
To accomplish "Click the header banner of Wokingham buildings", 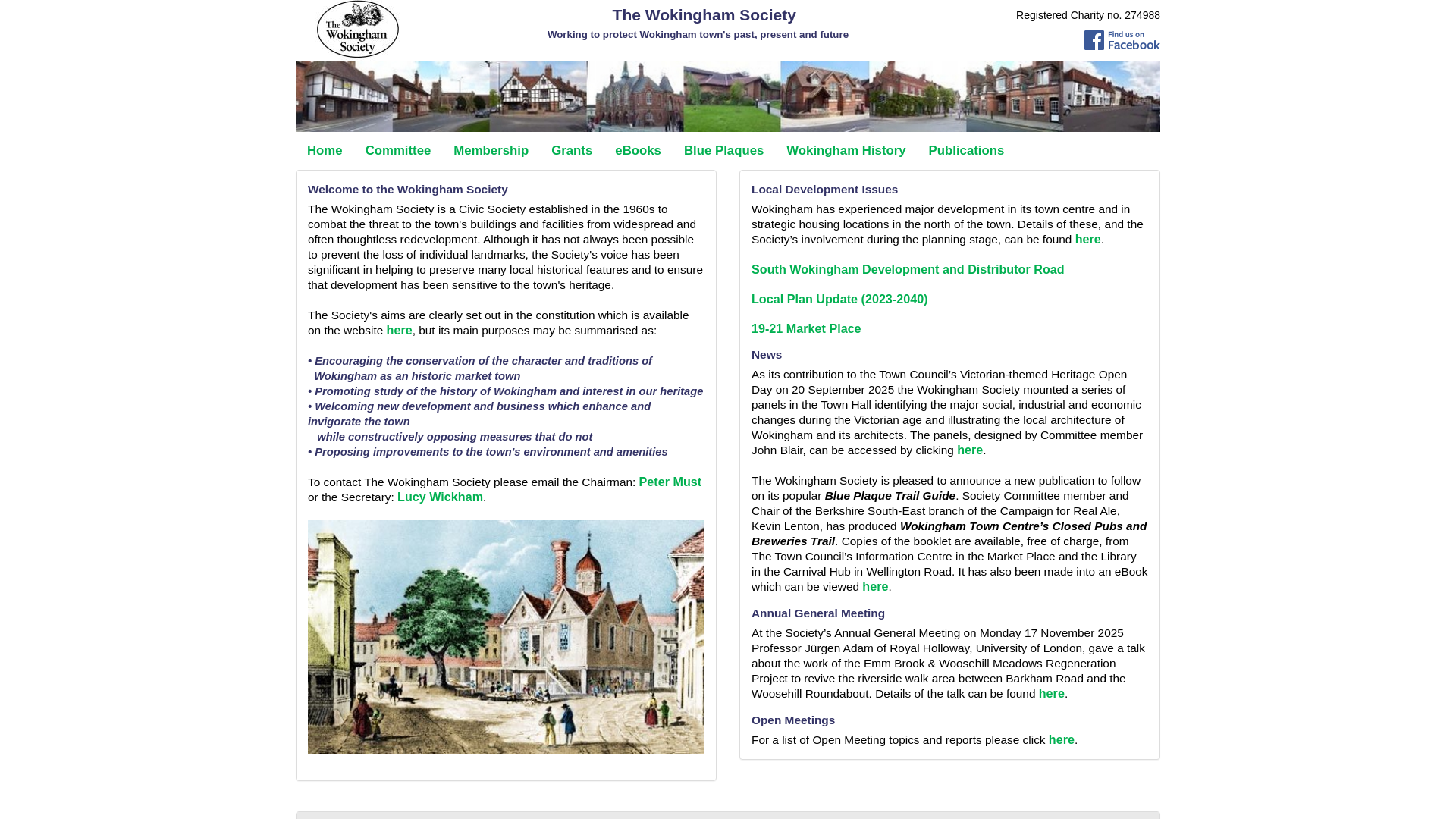I will pos(728,96).
